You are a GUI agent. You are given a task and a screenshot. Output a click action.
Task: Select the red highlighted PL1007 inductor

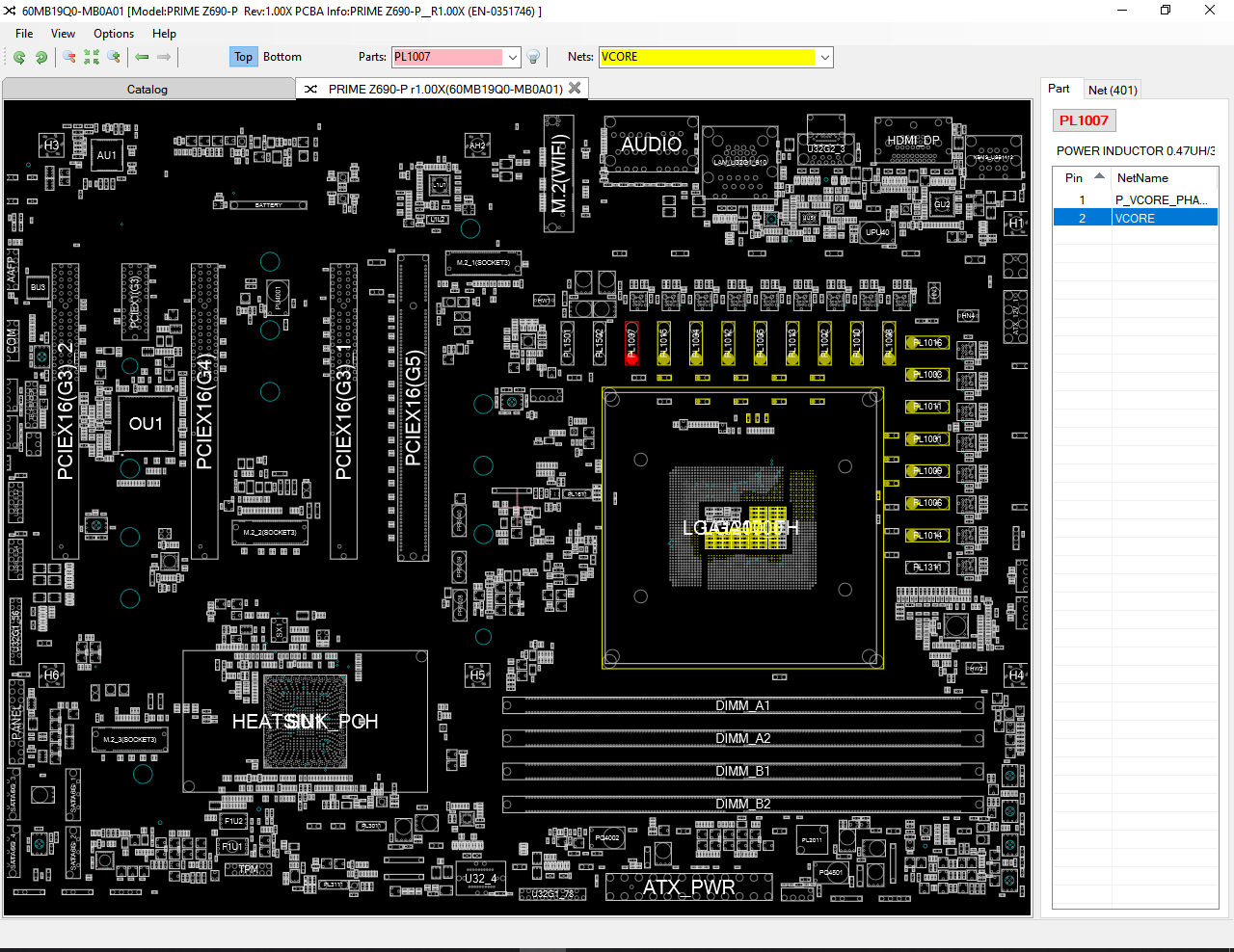(632, 343)
